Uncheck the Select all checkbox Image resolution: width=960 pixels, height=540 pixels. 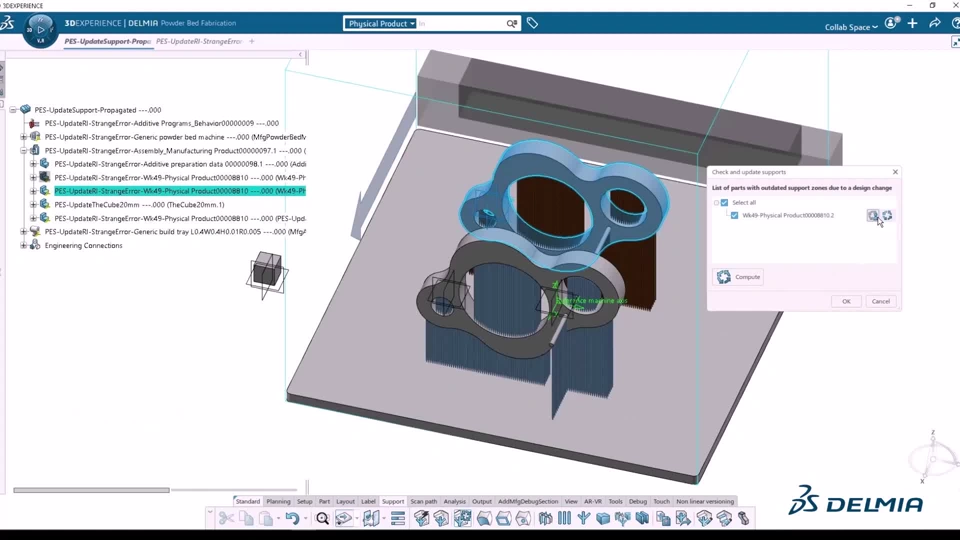pos(724,203)
